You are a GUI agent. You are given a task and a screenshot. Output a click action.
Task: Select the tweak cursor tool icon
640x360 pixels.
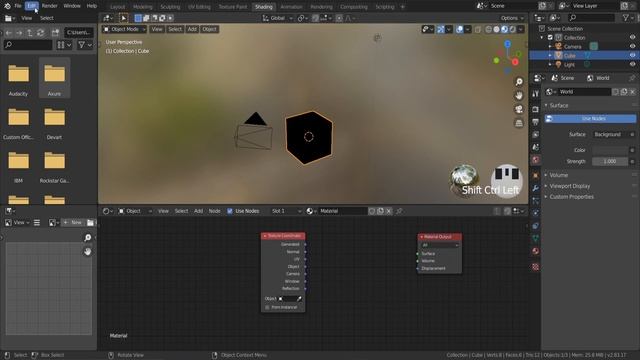[x=123, y=18]
